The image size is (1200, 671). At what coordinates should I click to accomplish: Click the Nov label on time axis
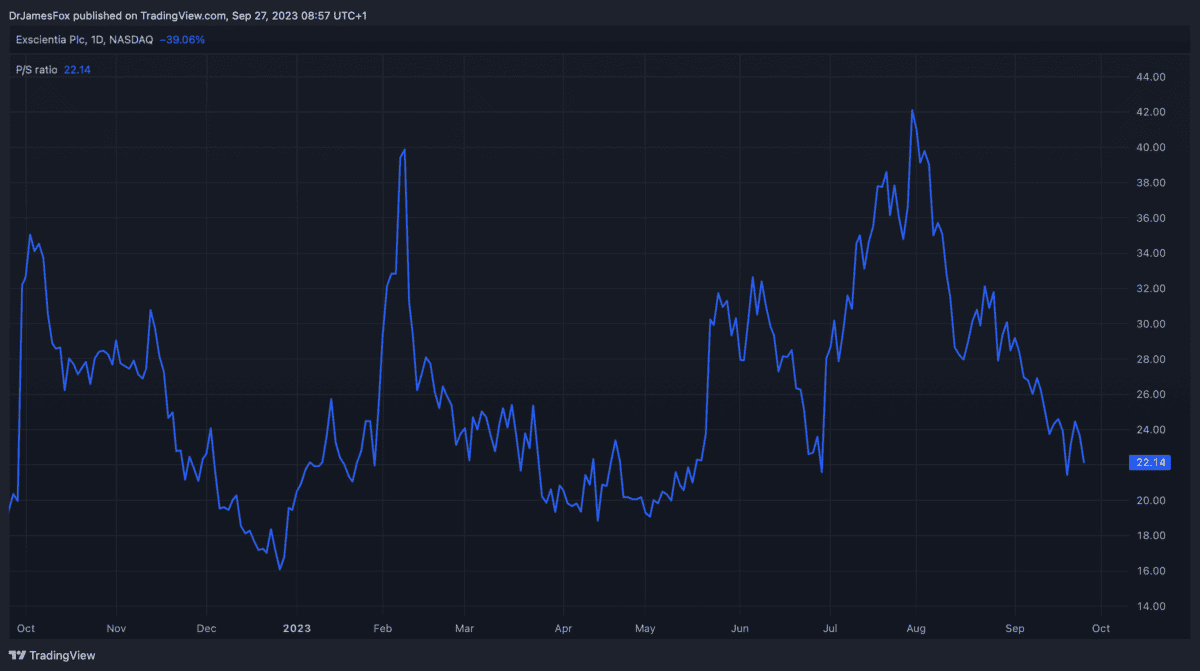116,629
